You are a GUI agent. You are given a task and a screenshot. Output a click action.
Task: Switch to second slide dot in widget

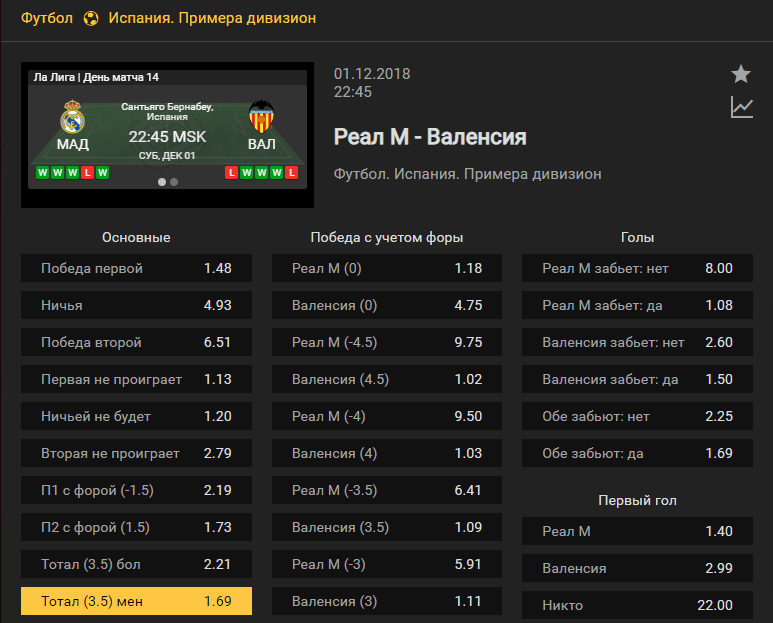174,182
